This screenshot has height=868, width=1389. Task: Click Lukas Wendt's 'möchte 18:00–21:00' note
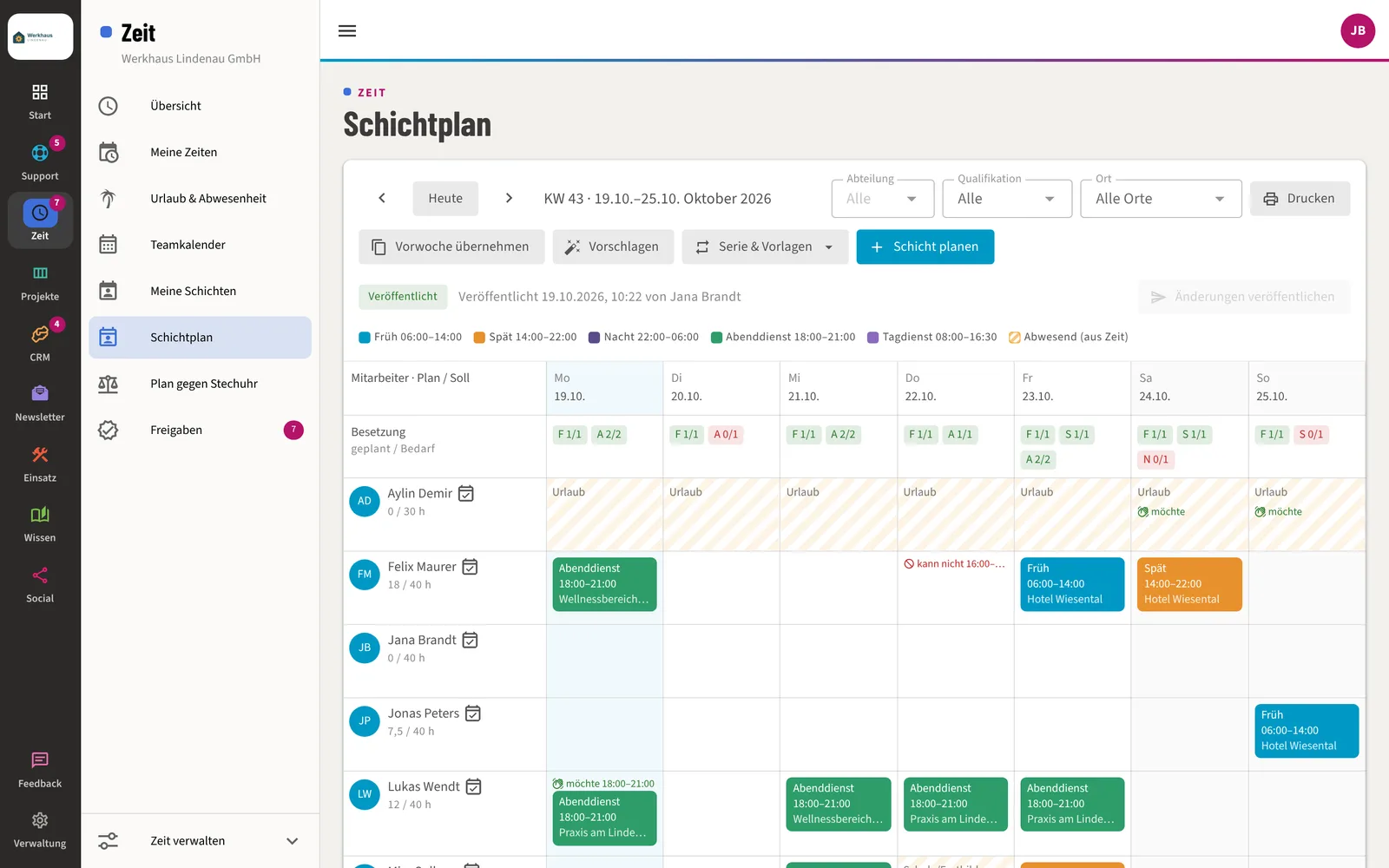[604, 784]
